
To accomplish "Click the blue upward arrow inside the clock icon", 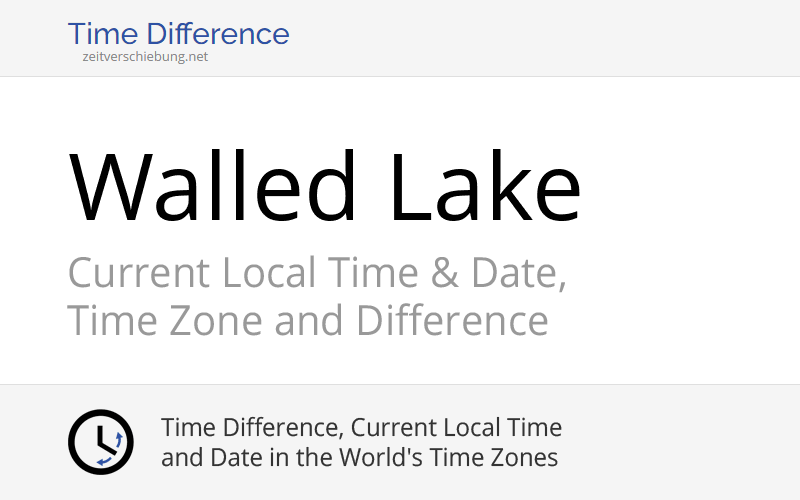I will pyautogui.click(x=119, y=440).
